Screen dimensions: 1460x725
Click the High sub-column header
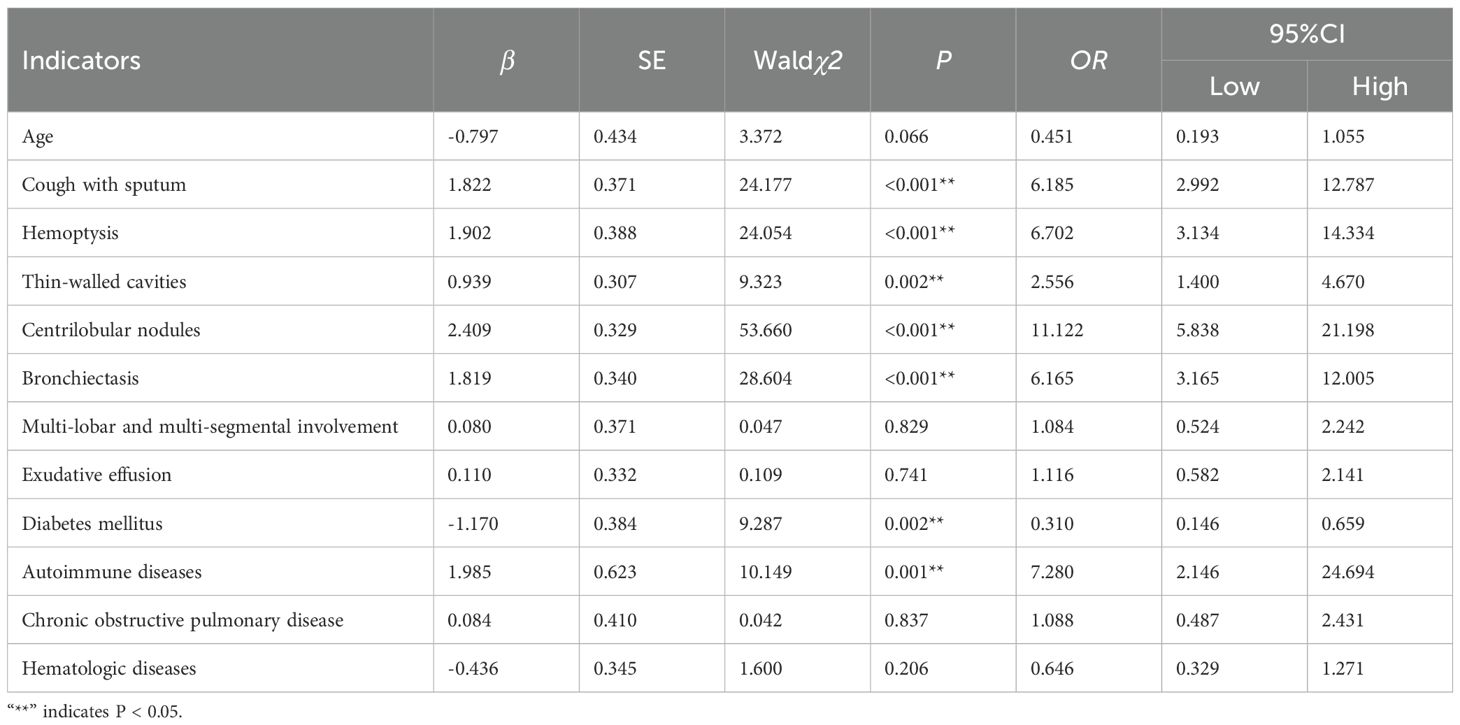pos(1379,87)
